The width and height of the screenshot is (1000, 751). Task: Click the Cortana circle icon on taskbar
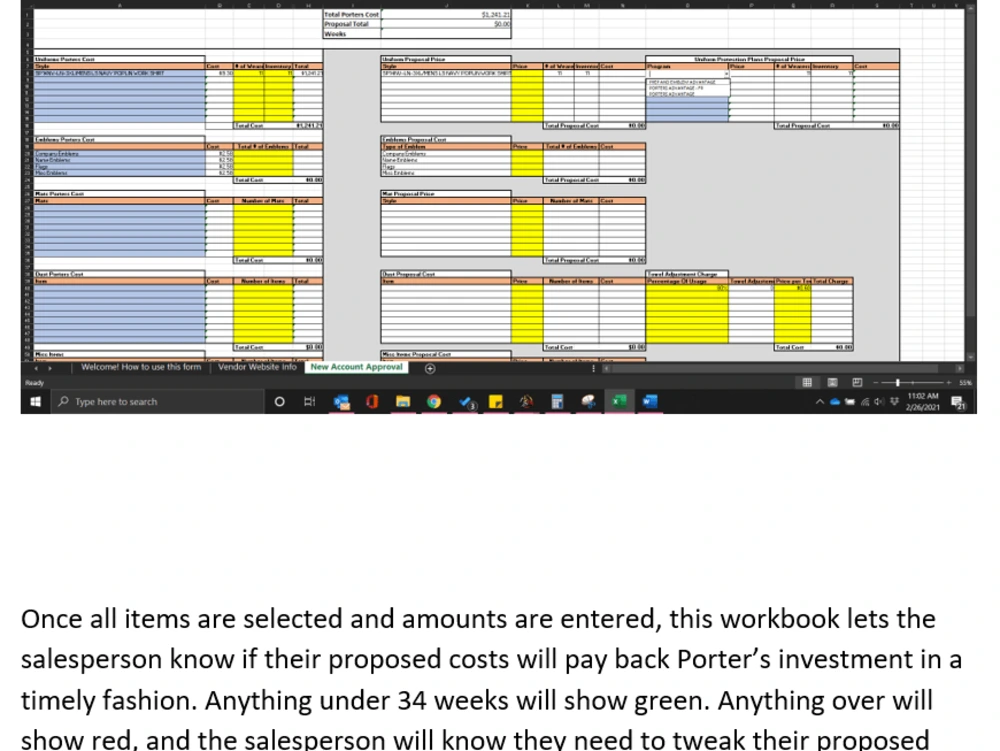pyautogui.click(x=279, y=402)
